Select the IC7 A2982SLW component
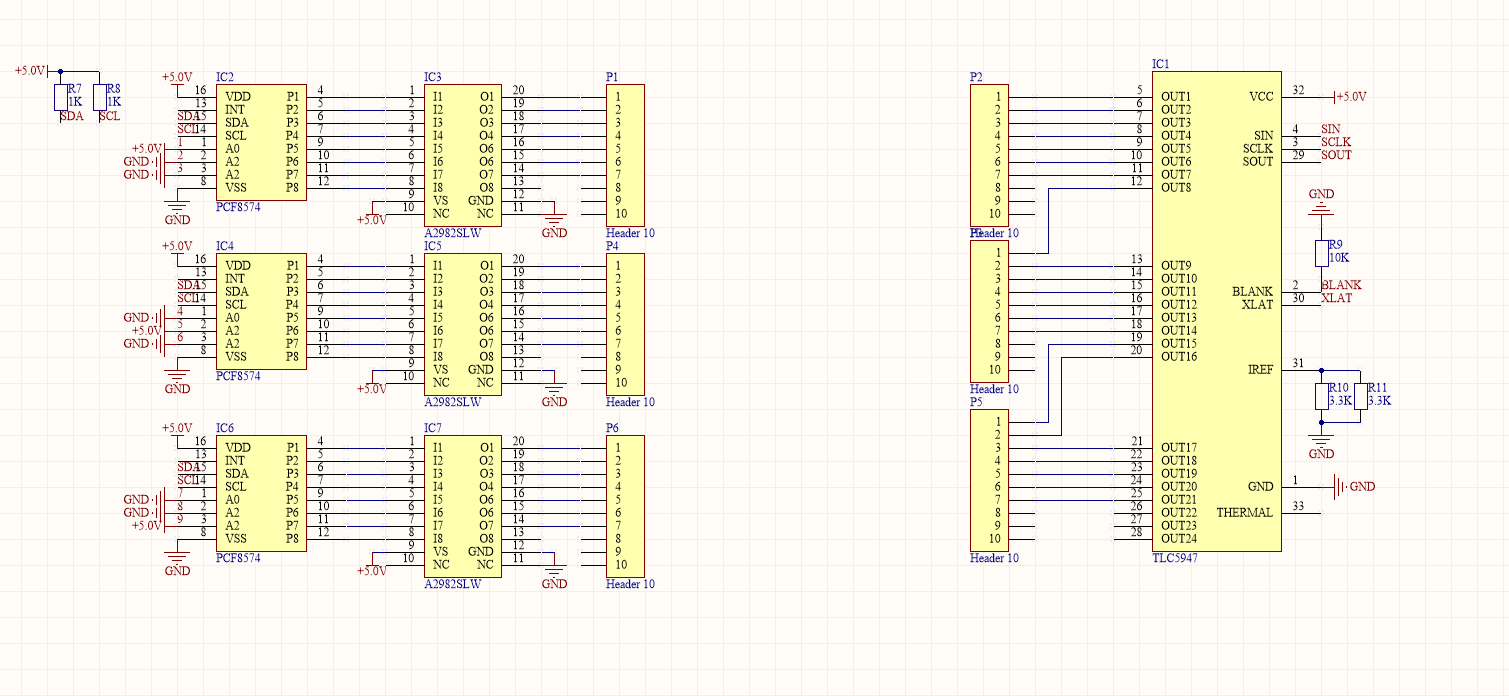1509x696 pixels. point(462,506)
